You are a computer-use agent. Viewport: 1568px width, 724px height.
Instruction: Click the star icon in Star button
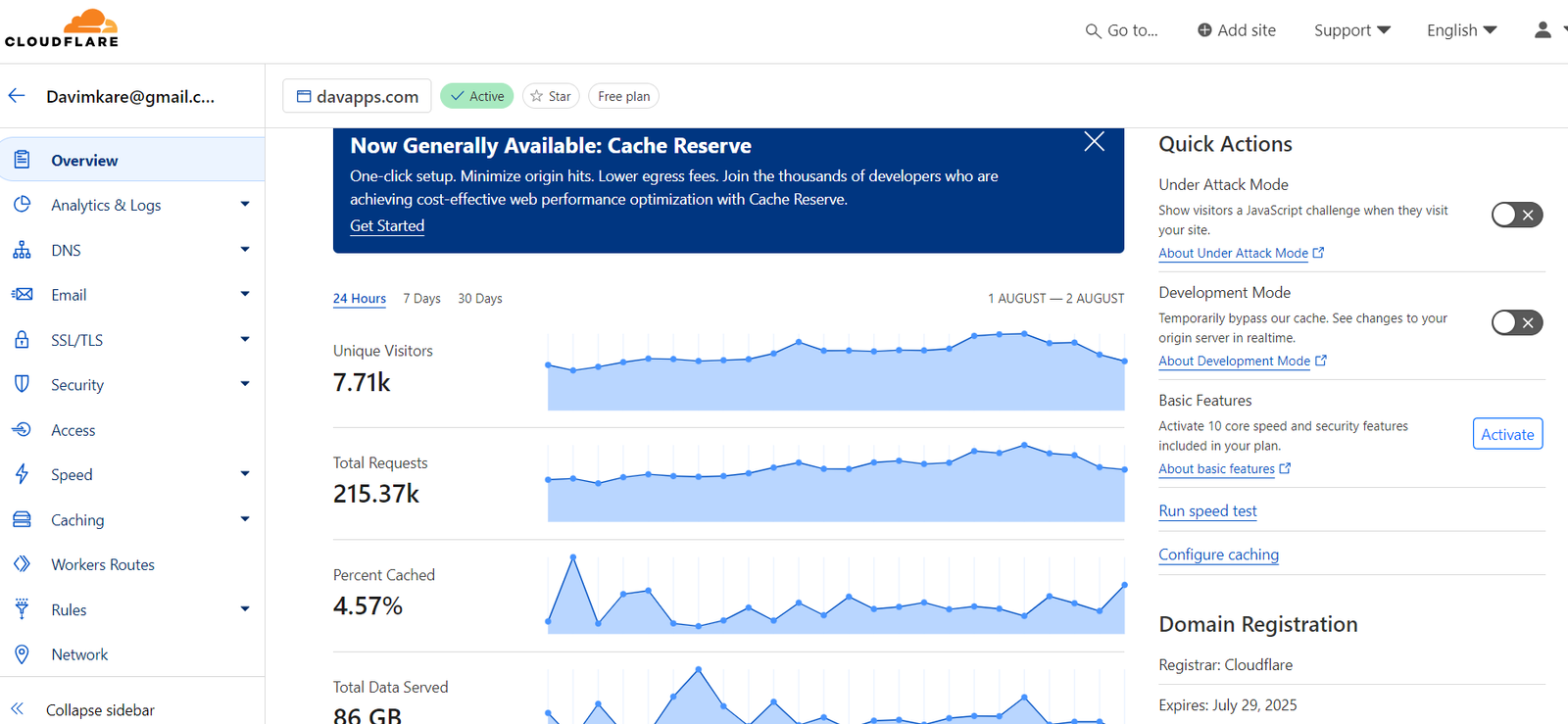coord(536,96)
